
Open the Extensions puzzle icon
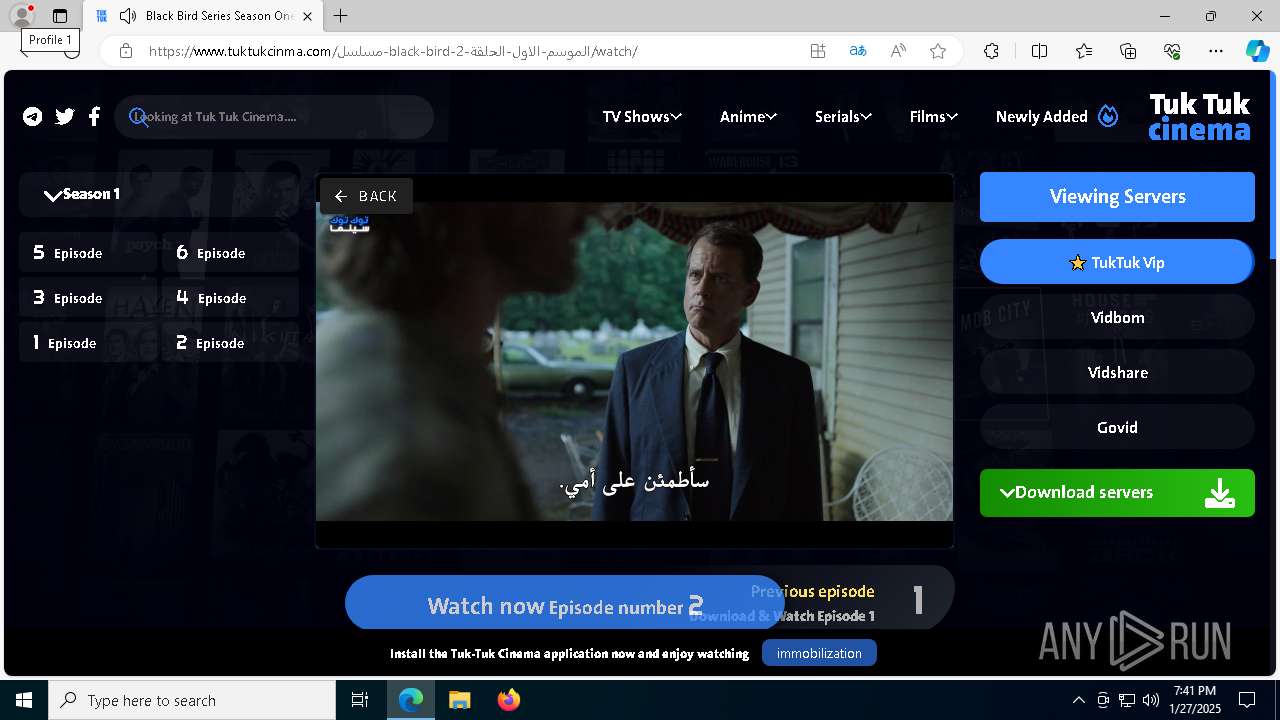coord(991,51)
